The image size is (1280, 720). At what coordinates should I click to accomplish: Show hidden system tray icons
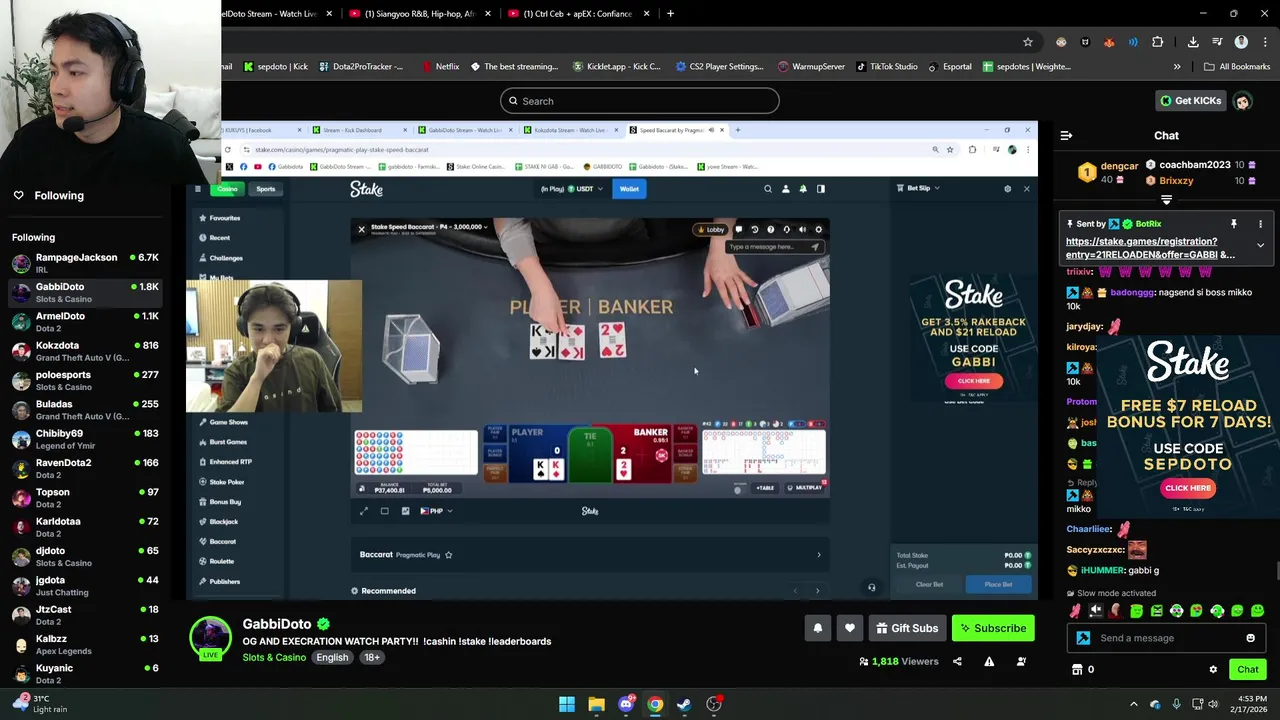(1134, 704)
